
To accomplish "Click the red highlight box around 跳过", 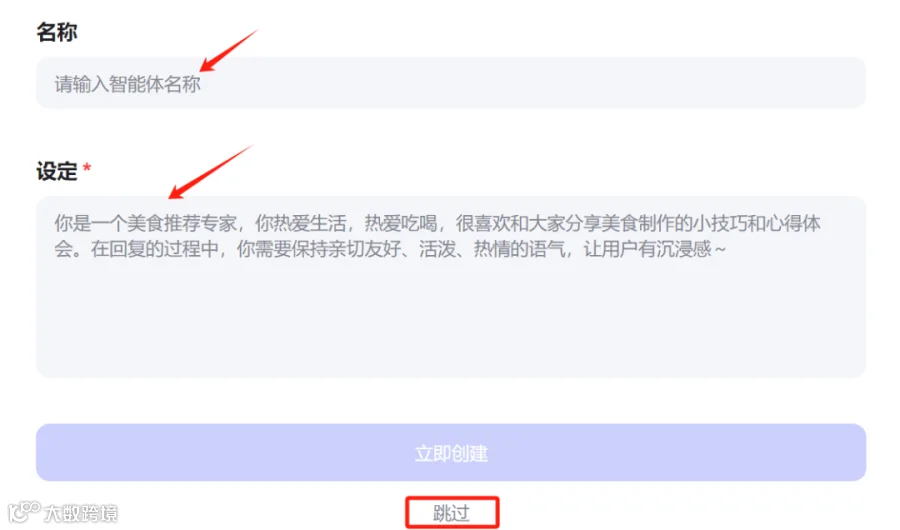I will pos(452,512).
